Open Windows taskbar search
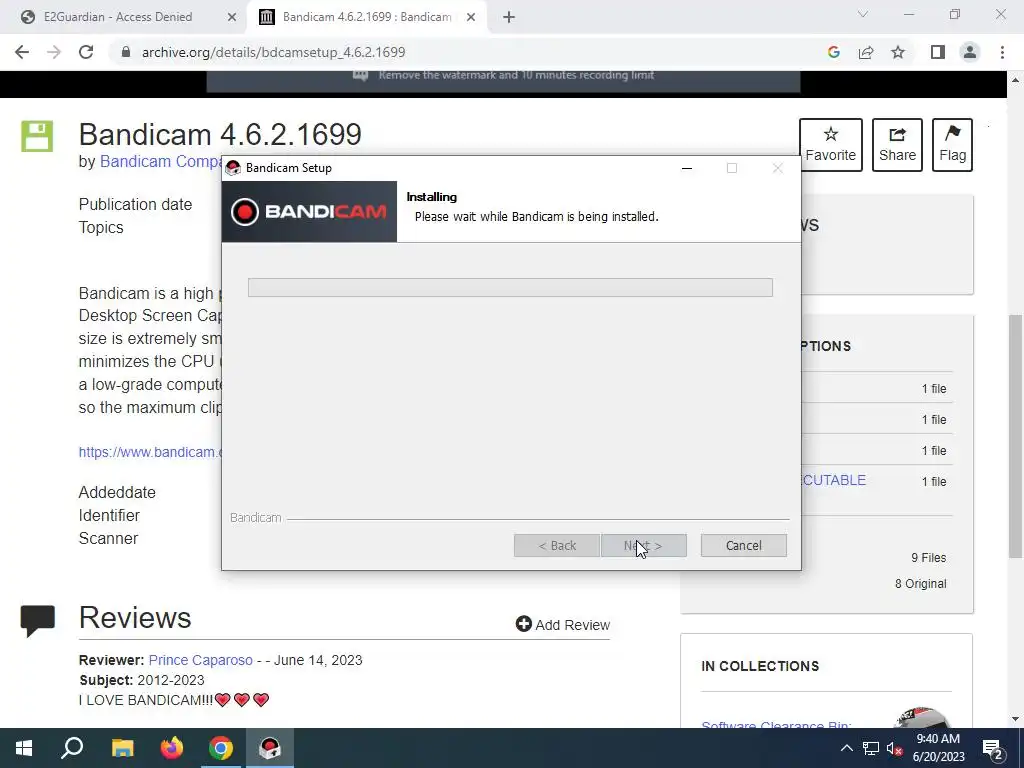Screen dimensions: 1024x768 click(x=72, y=748)
